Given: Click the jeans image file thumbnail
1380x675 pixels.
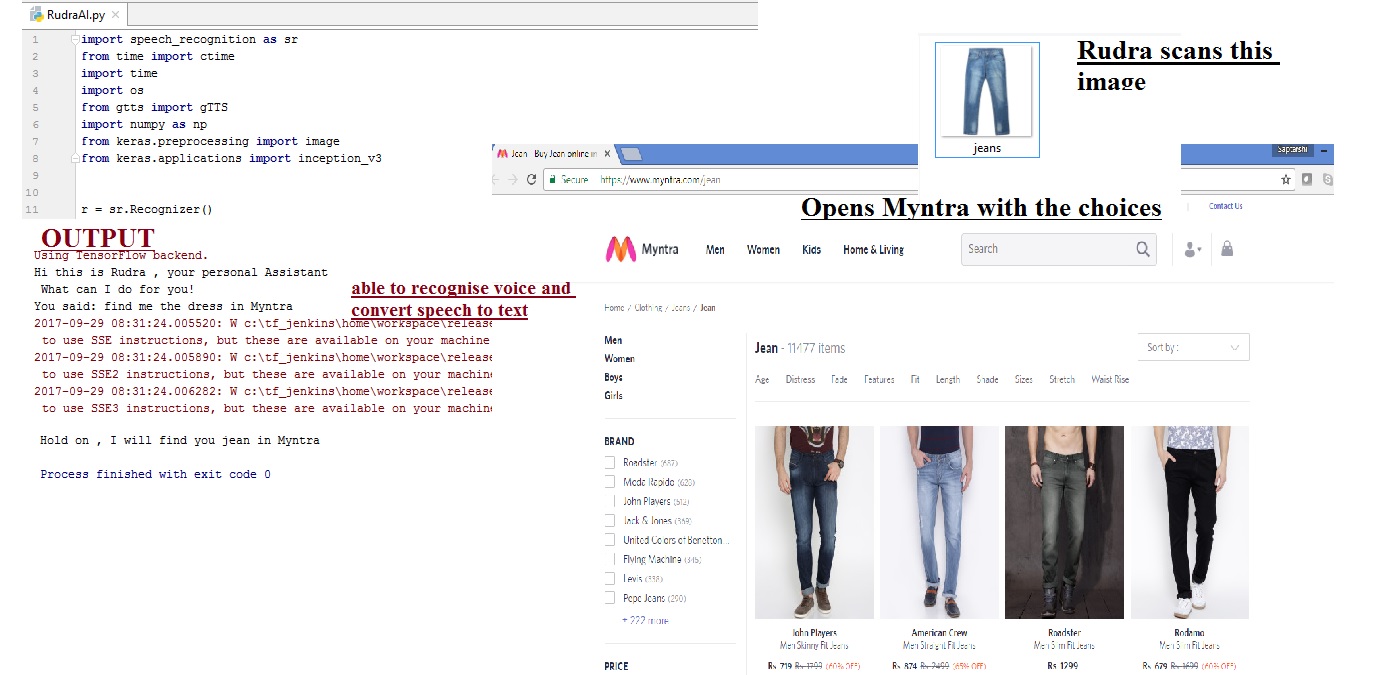Looking at the screenshot, I should [987, 92].
